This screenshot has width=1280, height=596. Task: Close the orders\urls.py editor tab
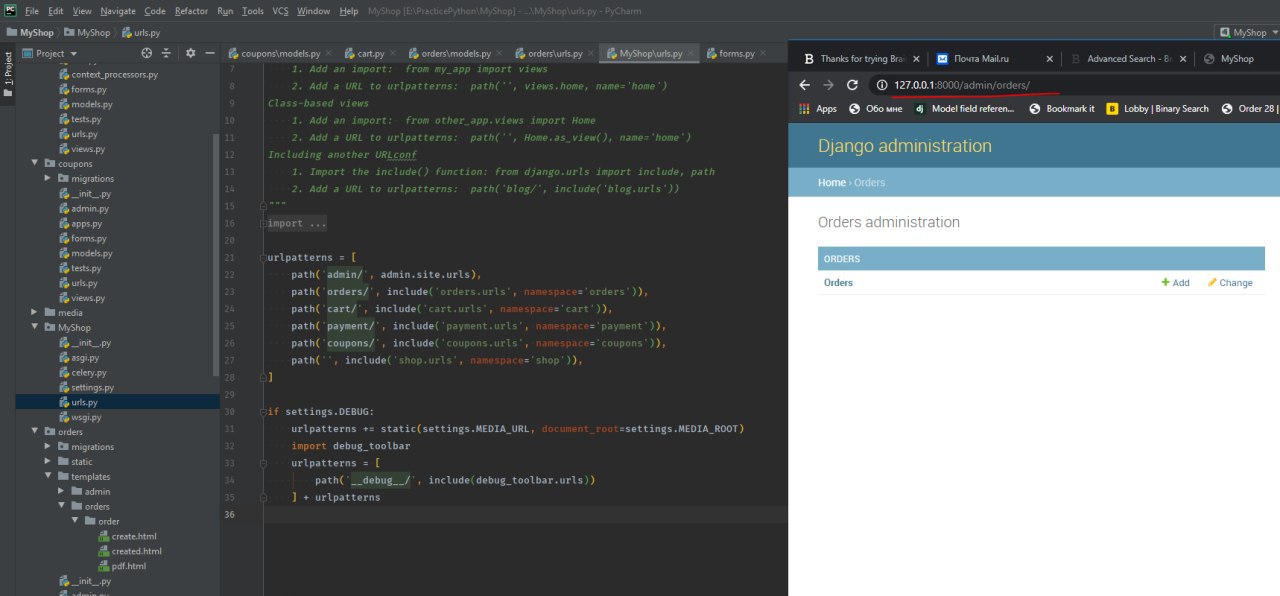590,53
